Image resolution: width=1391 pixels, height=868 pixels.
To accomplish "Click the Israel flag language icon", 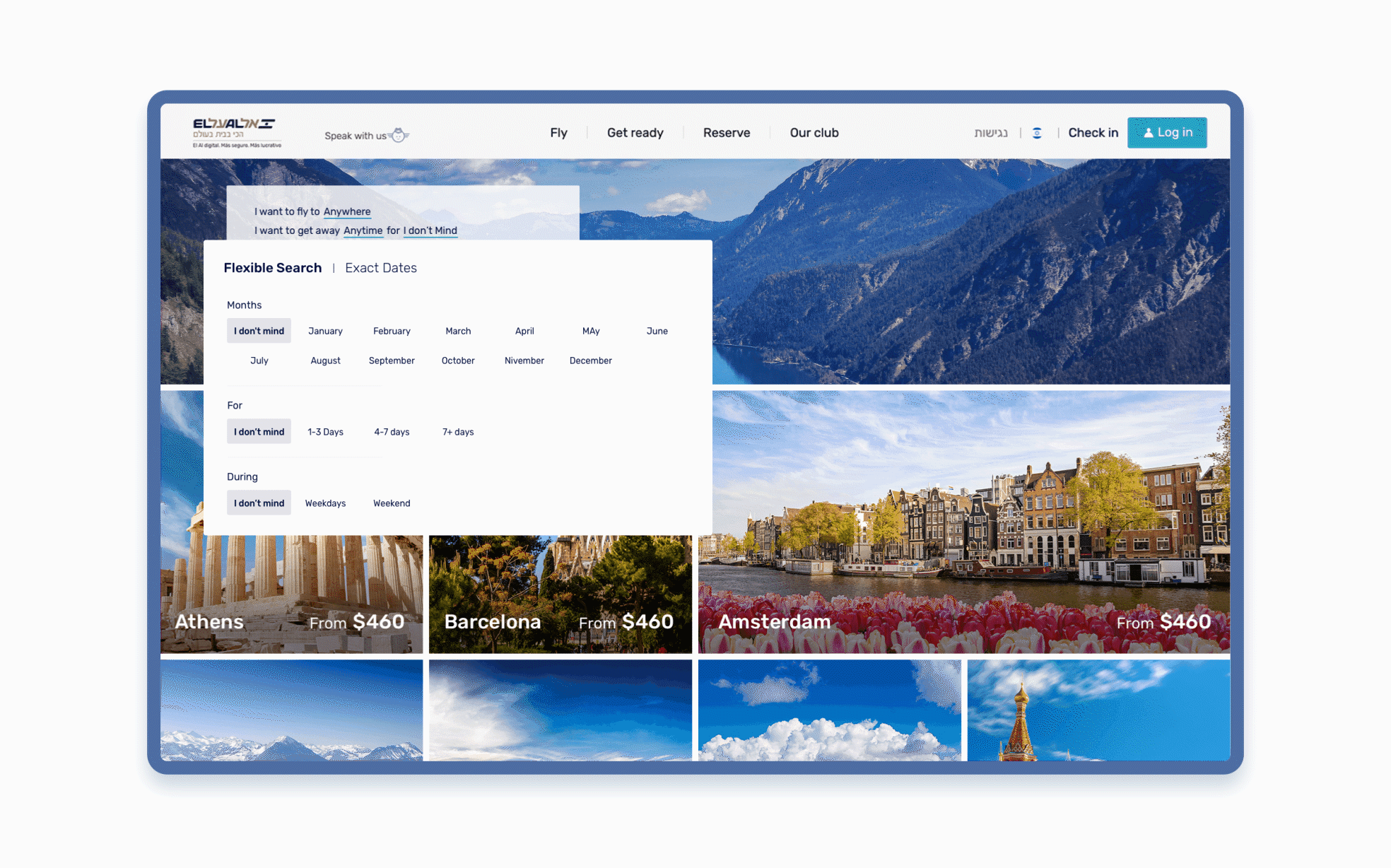I will 1036,133.
